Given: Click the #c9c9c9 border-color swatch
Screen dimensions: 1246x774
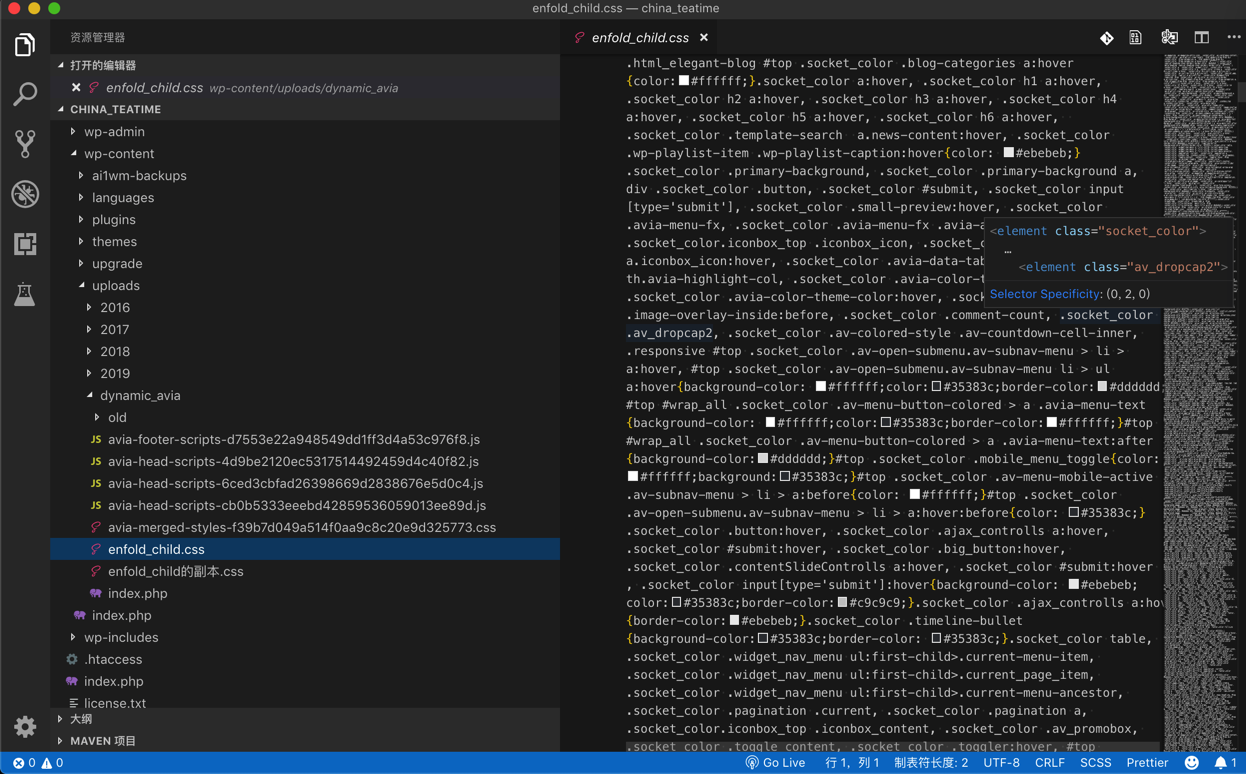Looking at the screenshot, I should (843, 603).
